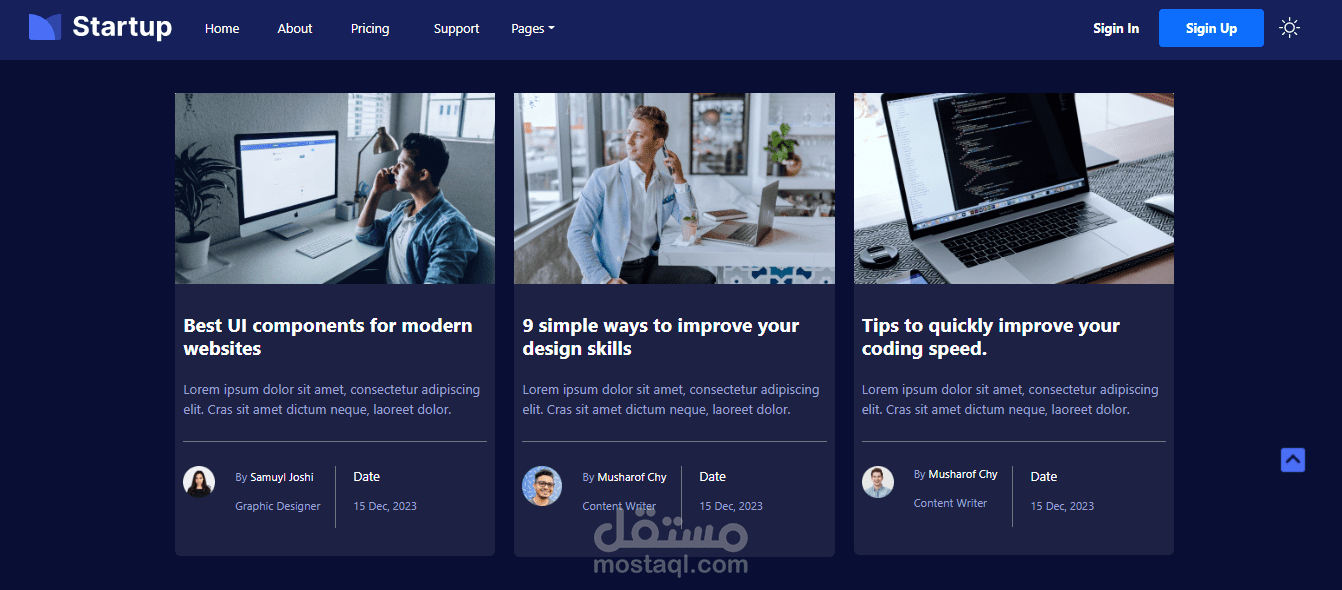The image size is (1342, 590).
Task: Open the 'Best UI components for modern websites' article
Action: (328, 337)
